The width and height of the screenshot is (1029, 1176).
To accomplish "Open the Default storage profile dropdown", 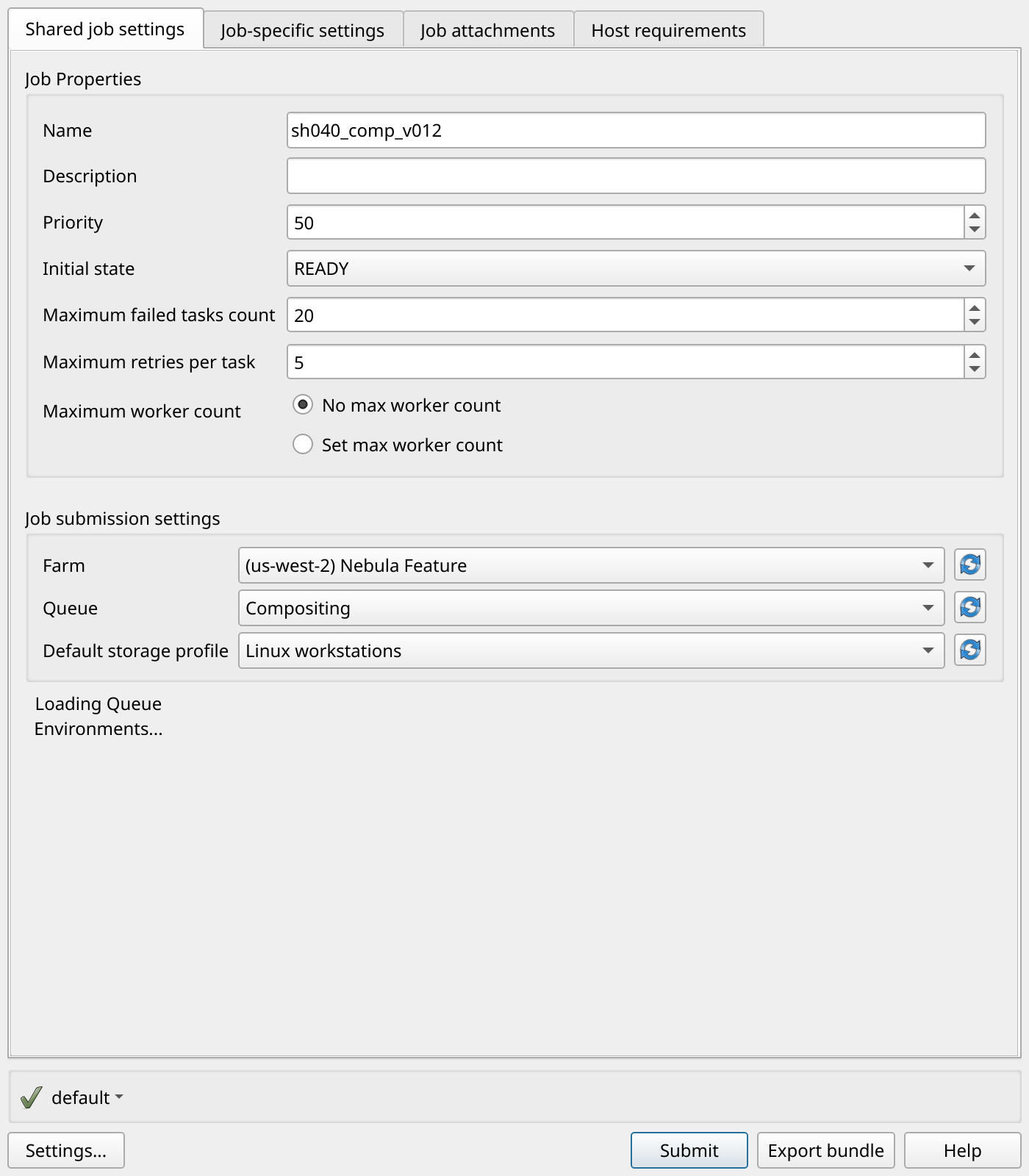I will pyautogui.click(x=591, y=650).
